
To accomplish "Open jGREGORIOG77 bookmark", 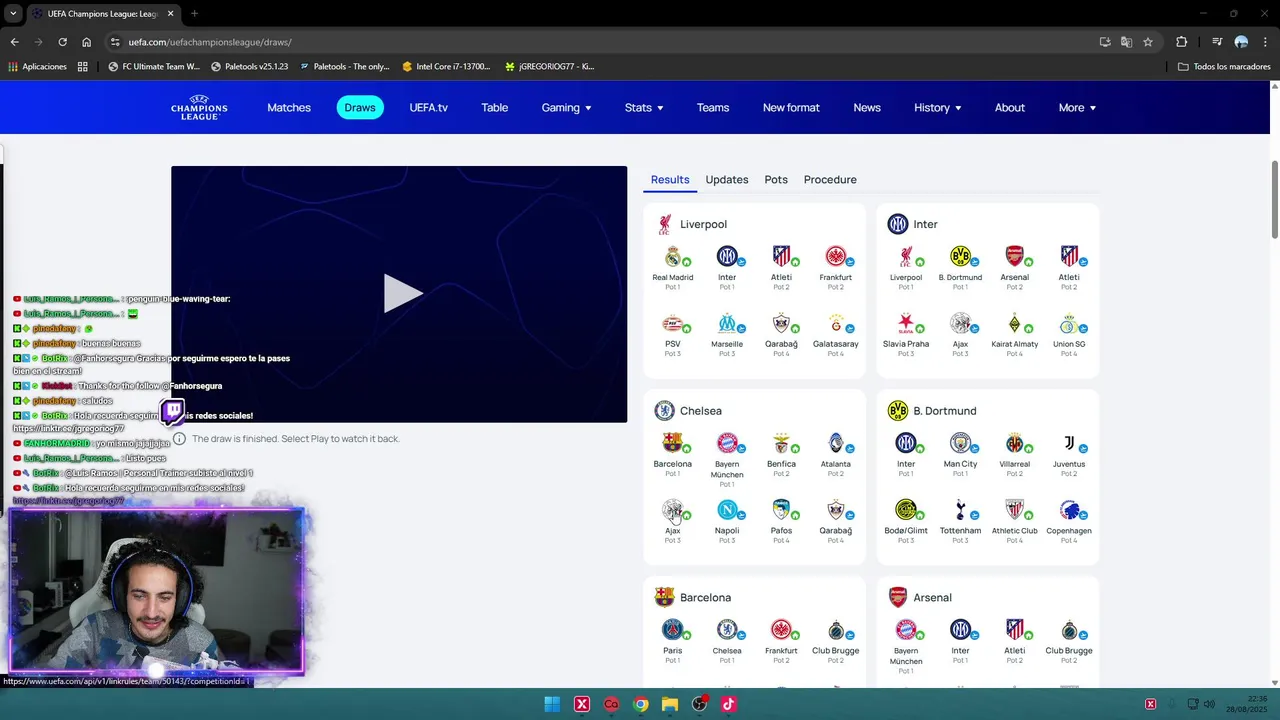I will tap(549, 67).
